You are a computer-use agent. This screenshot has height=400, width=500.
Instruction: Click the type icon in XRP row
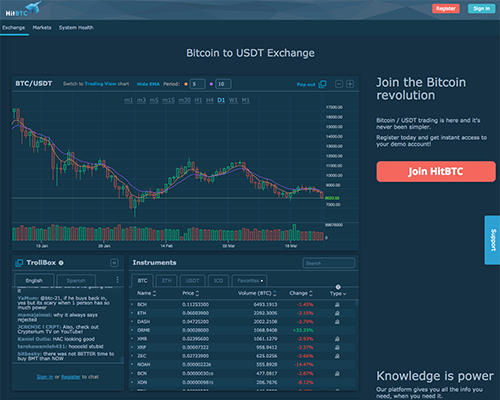tap(337, 347)
